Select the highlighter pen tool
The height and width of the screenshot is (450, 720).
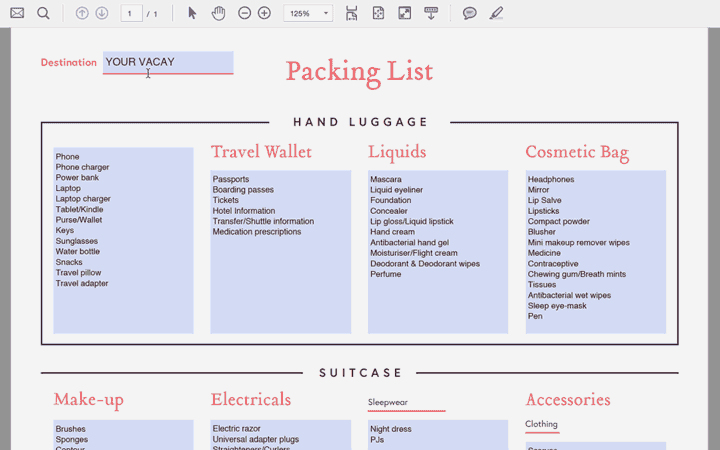(x=496, y=13)
